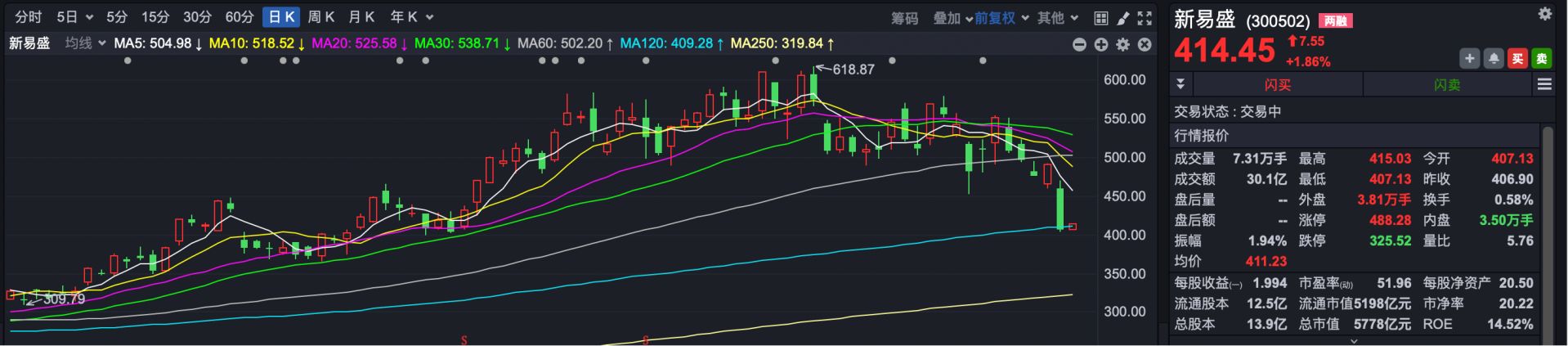Click the 600.00 price axis label

pyautogui.click(x=1125, y=79)
